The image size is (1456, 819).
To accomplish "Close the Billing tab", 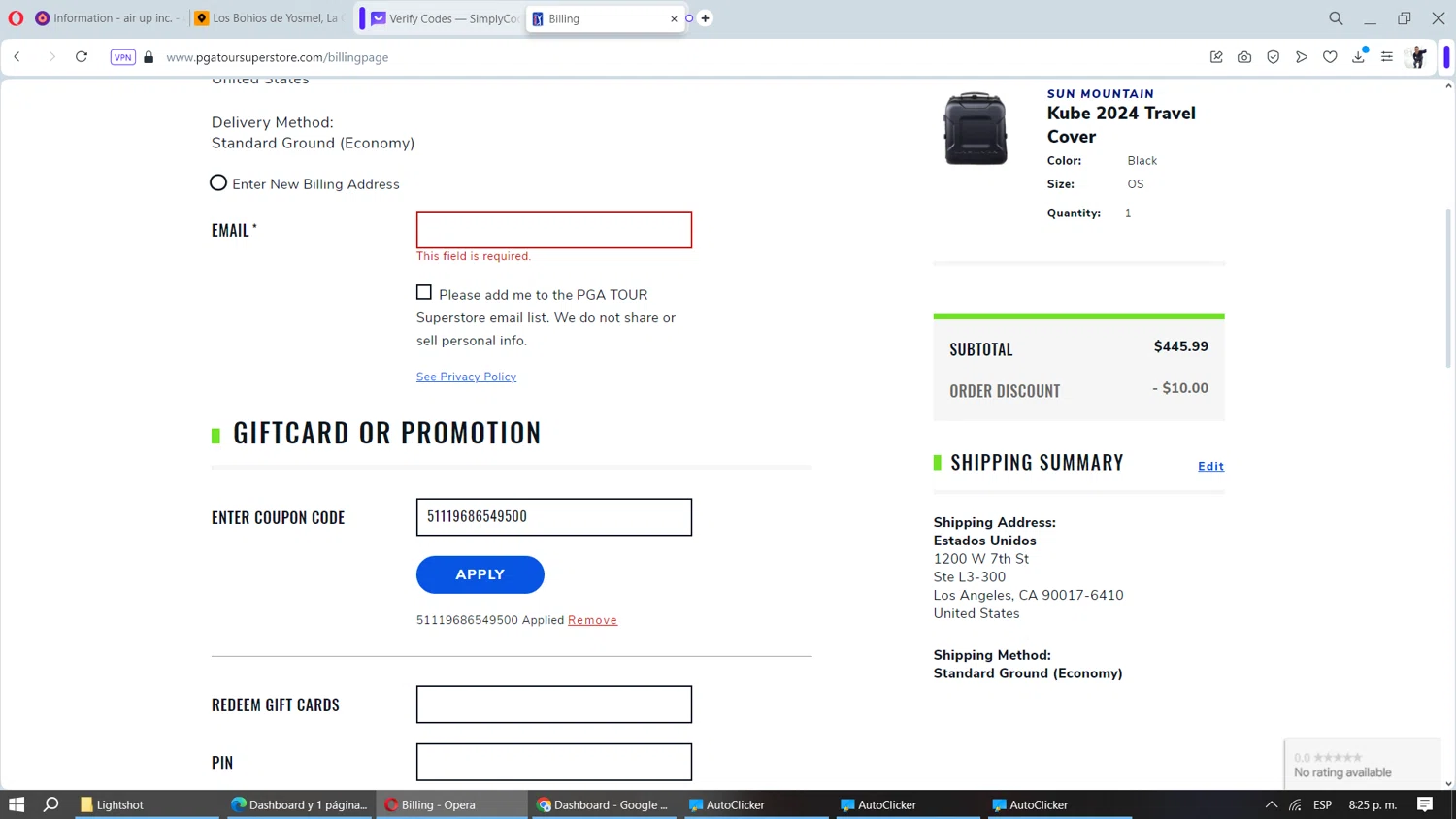I will pyautogui.click(x=674, y=18).
